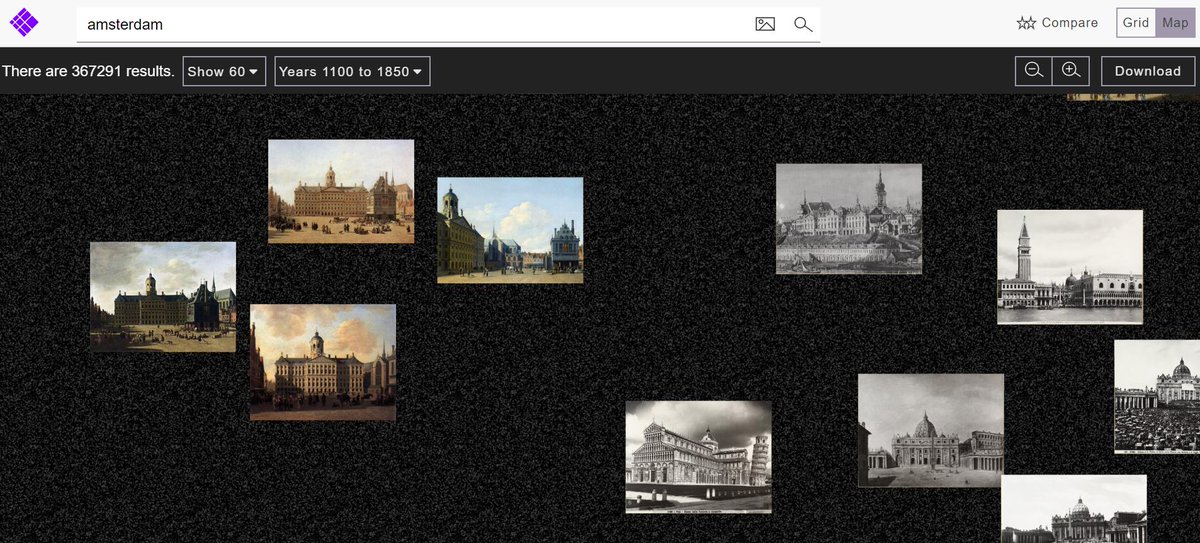
Task: Open top painting of Amsterdam town hall square
Action: coord(341,191)
